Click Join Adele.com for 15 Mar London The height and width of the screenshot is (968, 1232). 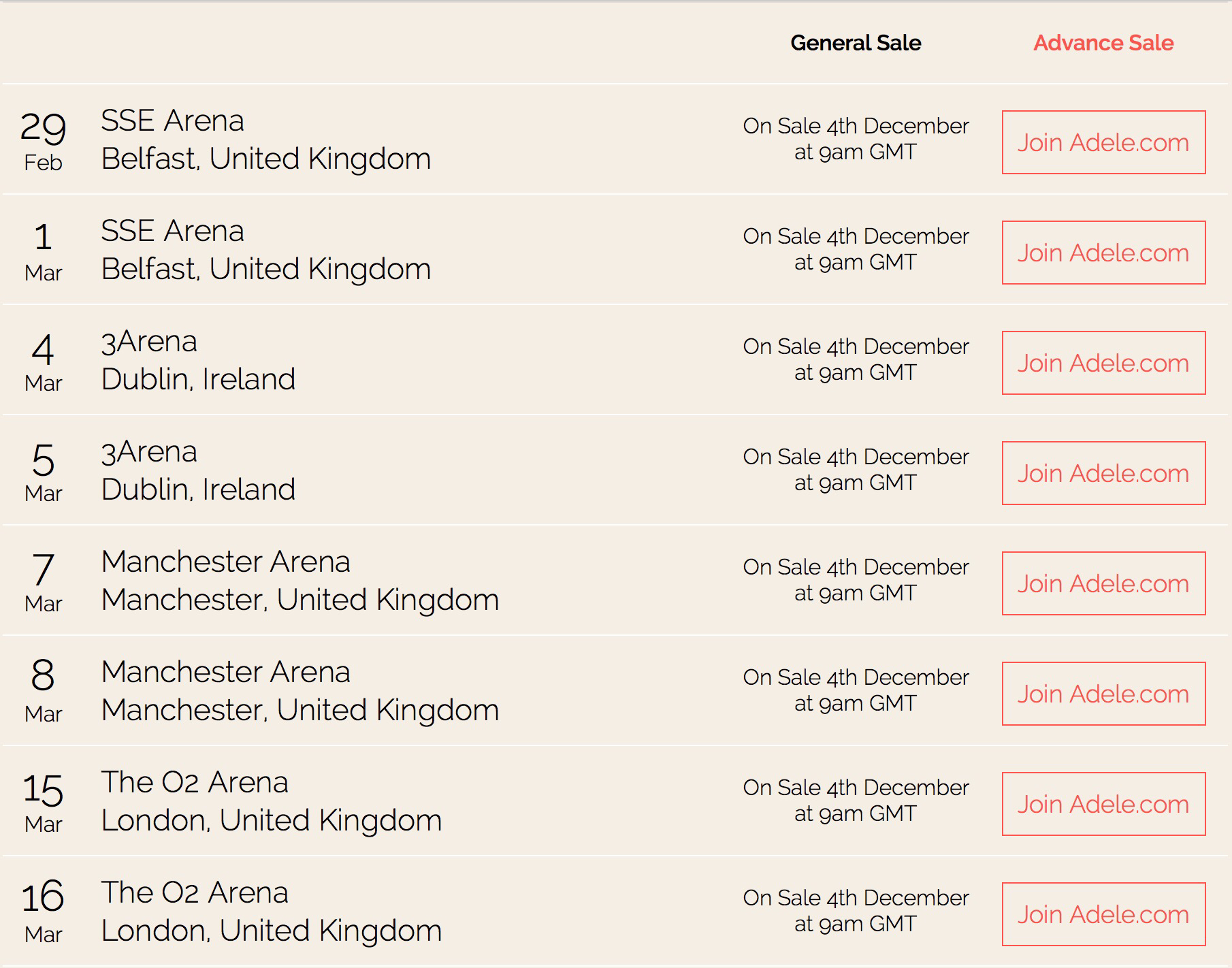coord(1103,804)
